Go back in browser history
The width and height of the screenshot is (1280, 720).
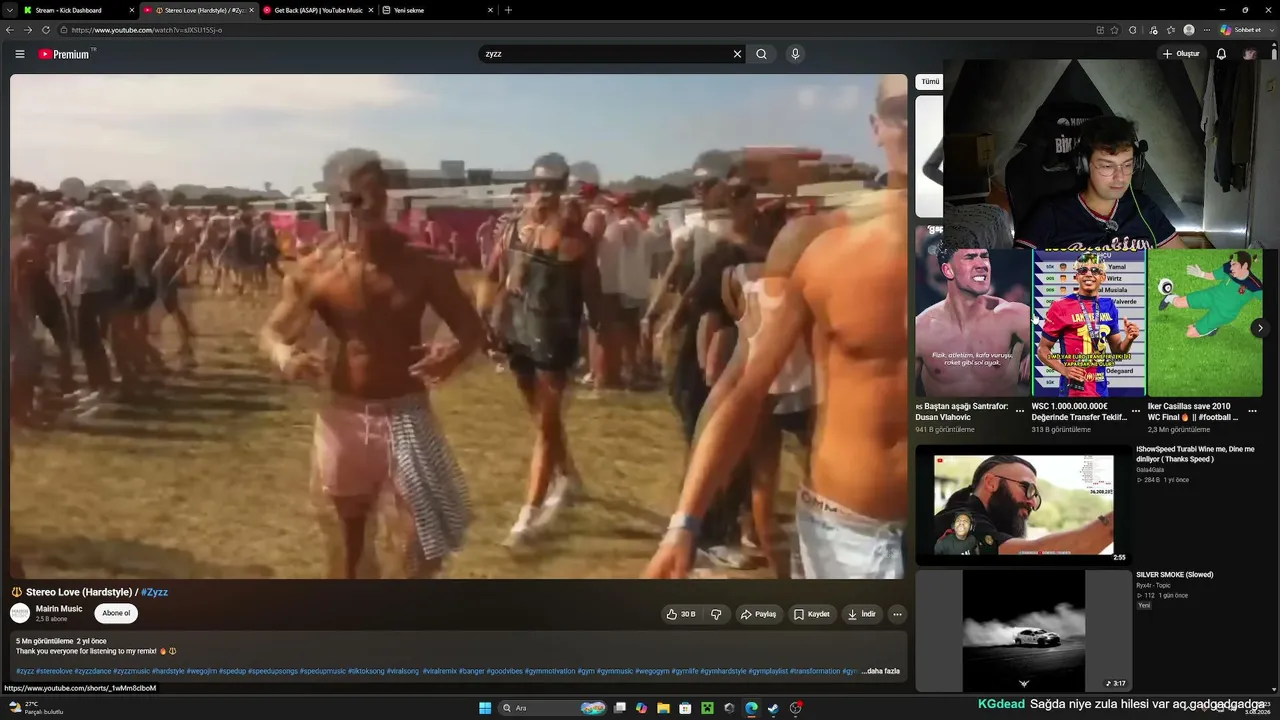(10, 30)
